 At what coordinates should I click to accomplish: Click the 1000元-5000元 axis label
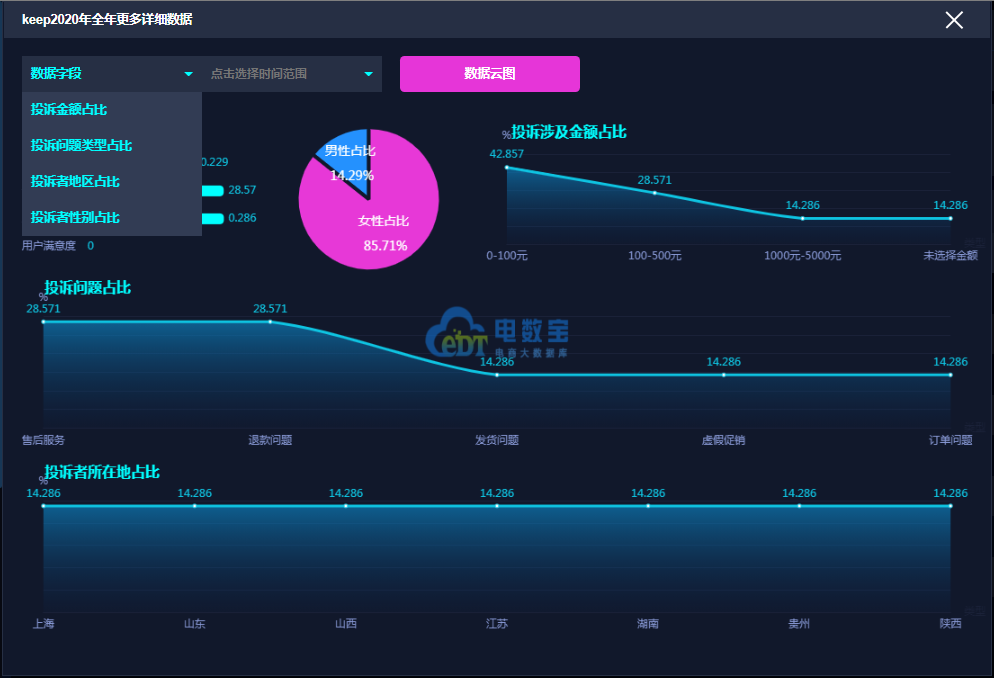pos(803,255)
